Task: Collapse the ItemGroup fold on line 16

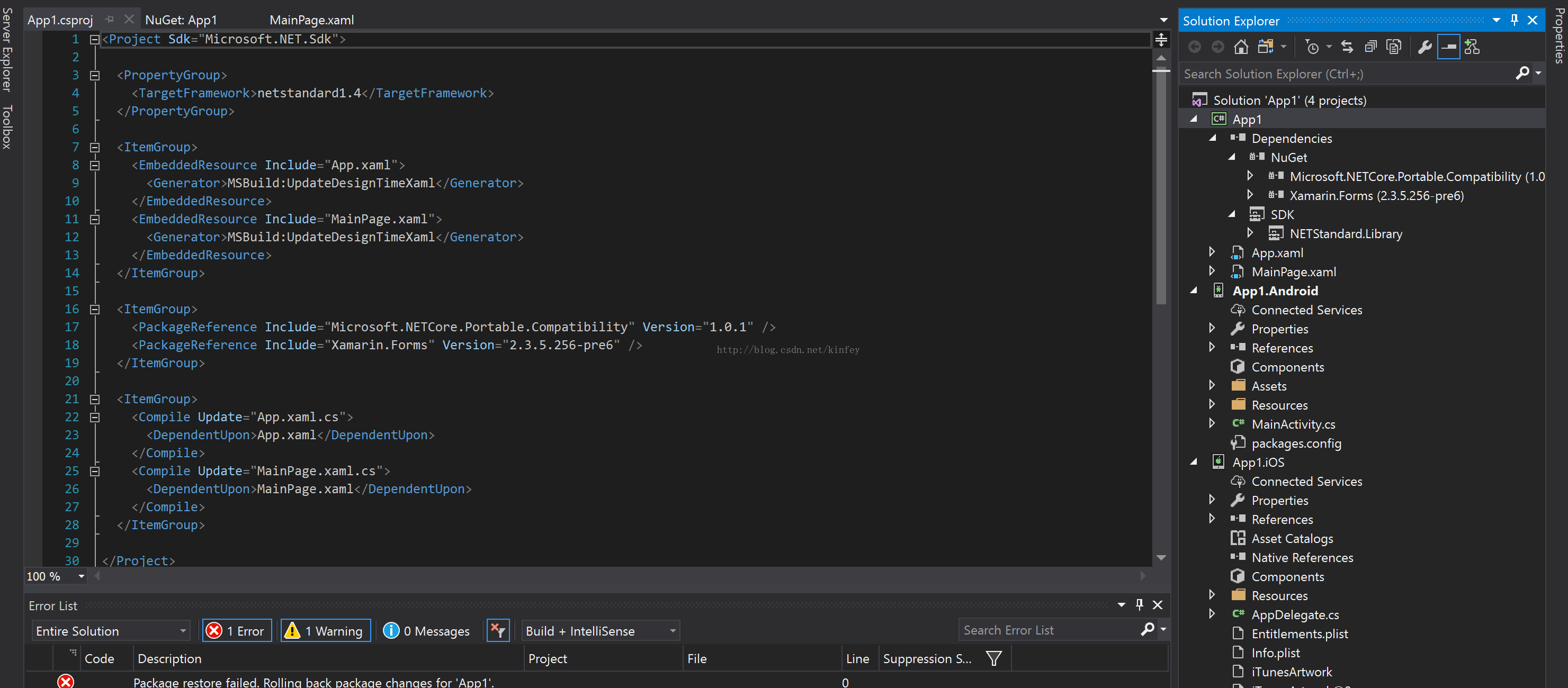Action: coord(94,310)
